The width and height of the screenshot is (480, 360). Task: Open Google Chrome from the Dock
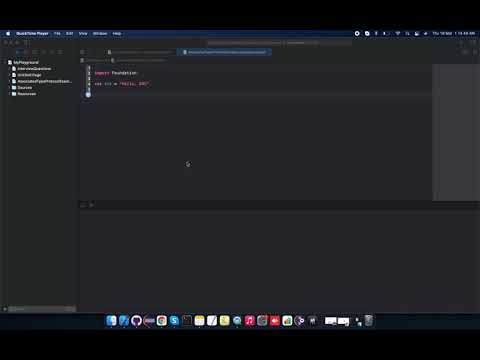point(162,321)
